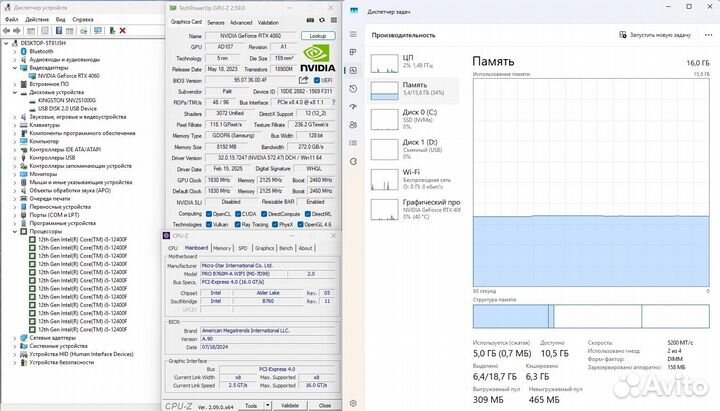720x411 pixels.
Task: Toggle the UEFI checkbox in GPU-Z
Action: point(316,80)
